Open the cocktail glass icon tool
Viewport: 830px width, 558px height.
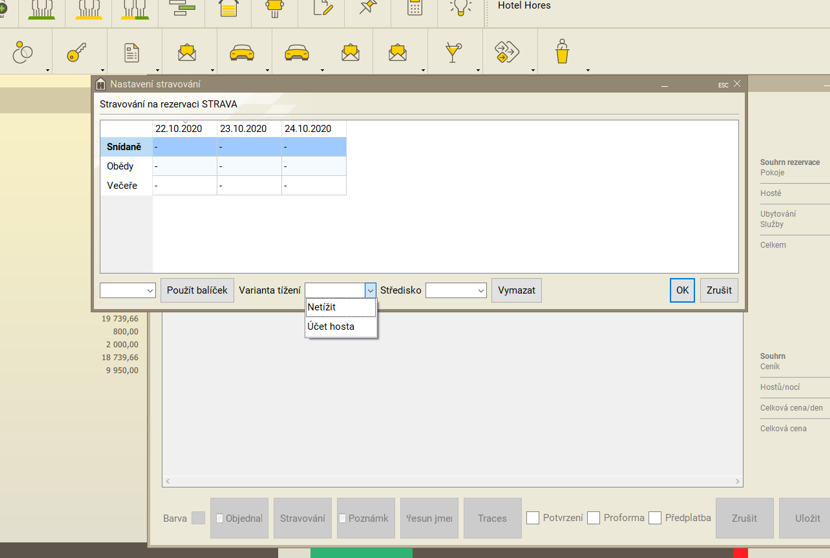pos(453,53)
